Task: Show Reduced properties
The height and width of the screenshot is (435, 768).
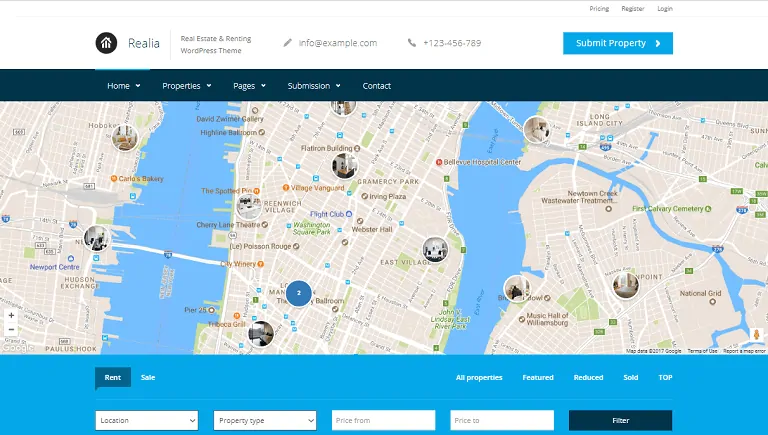Action: (x=588, y=377)
